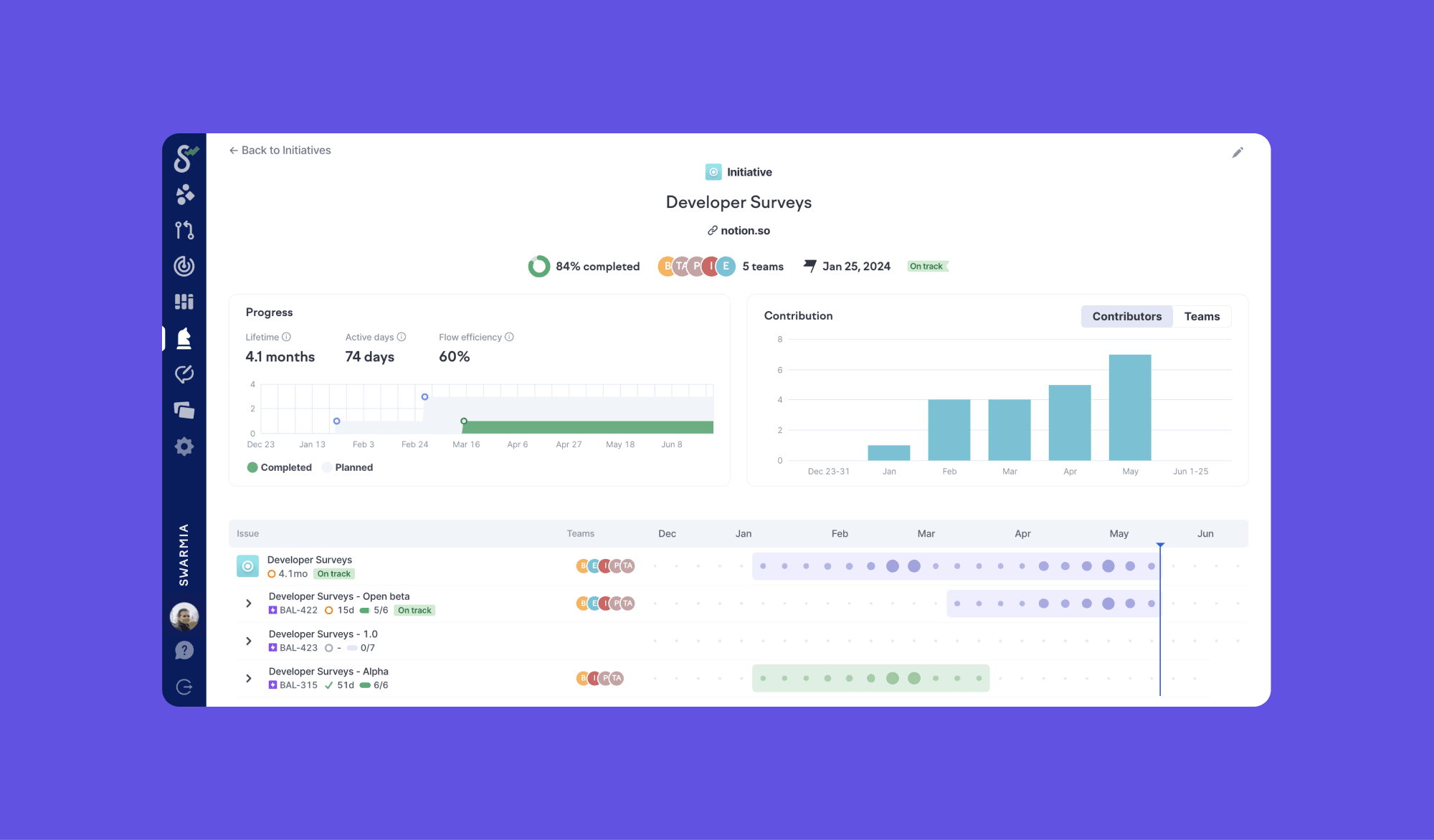Click the edit pencil icon
1434x840 pixels.
(1238, 153)
